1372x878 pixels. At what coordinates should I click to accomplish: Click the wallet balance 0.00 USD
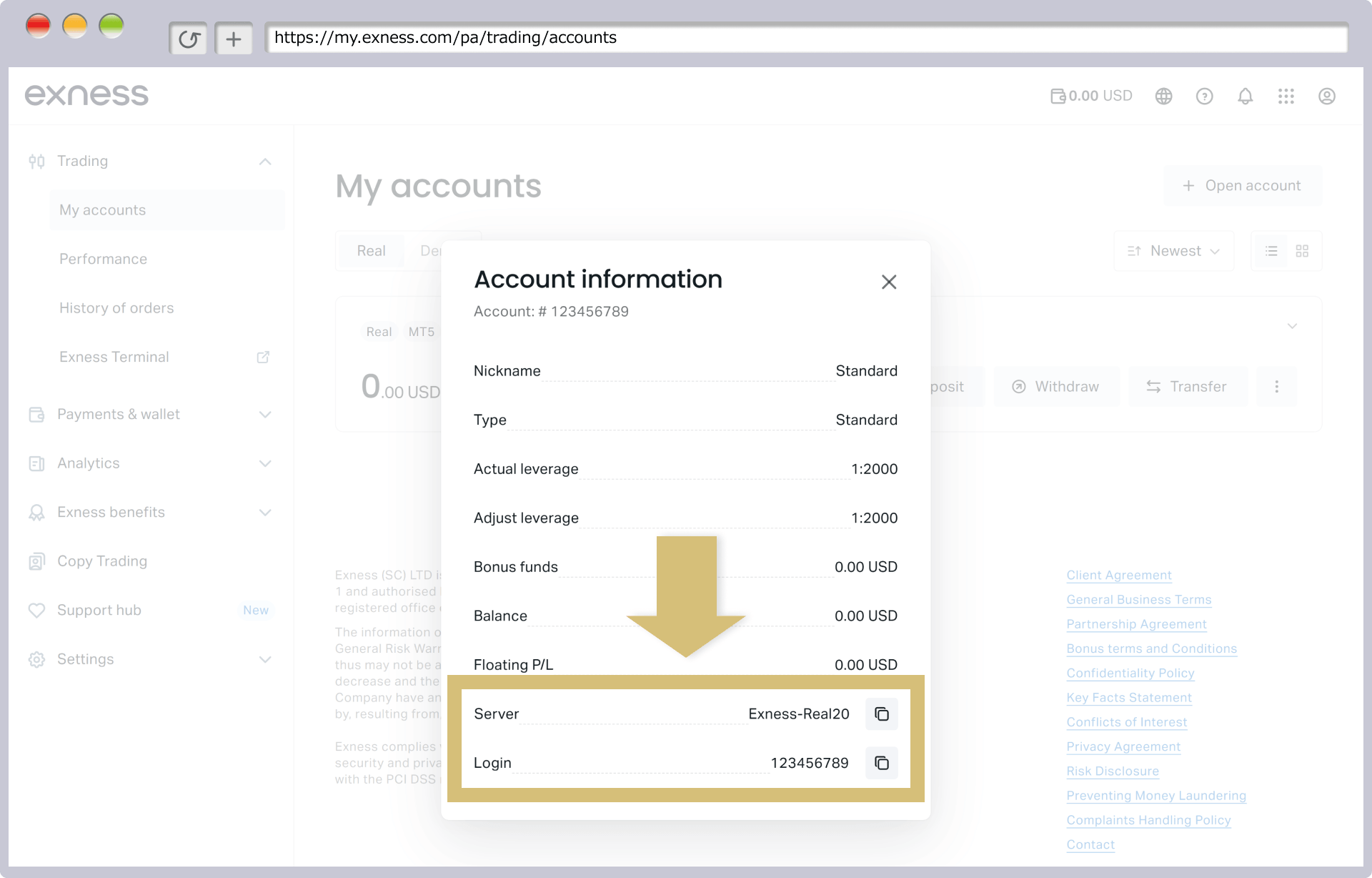pyautogui.click(x=1092, y=96)
